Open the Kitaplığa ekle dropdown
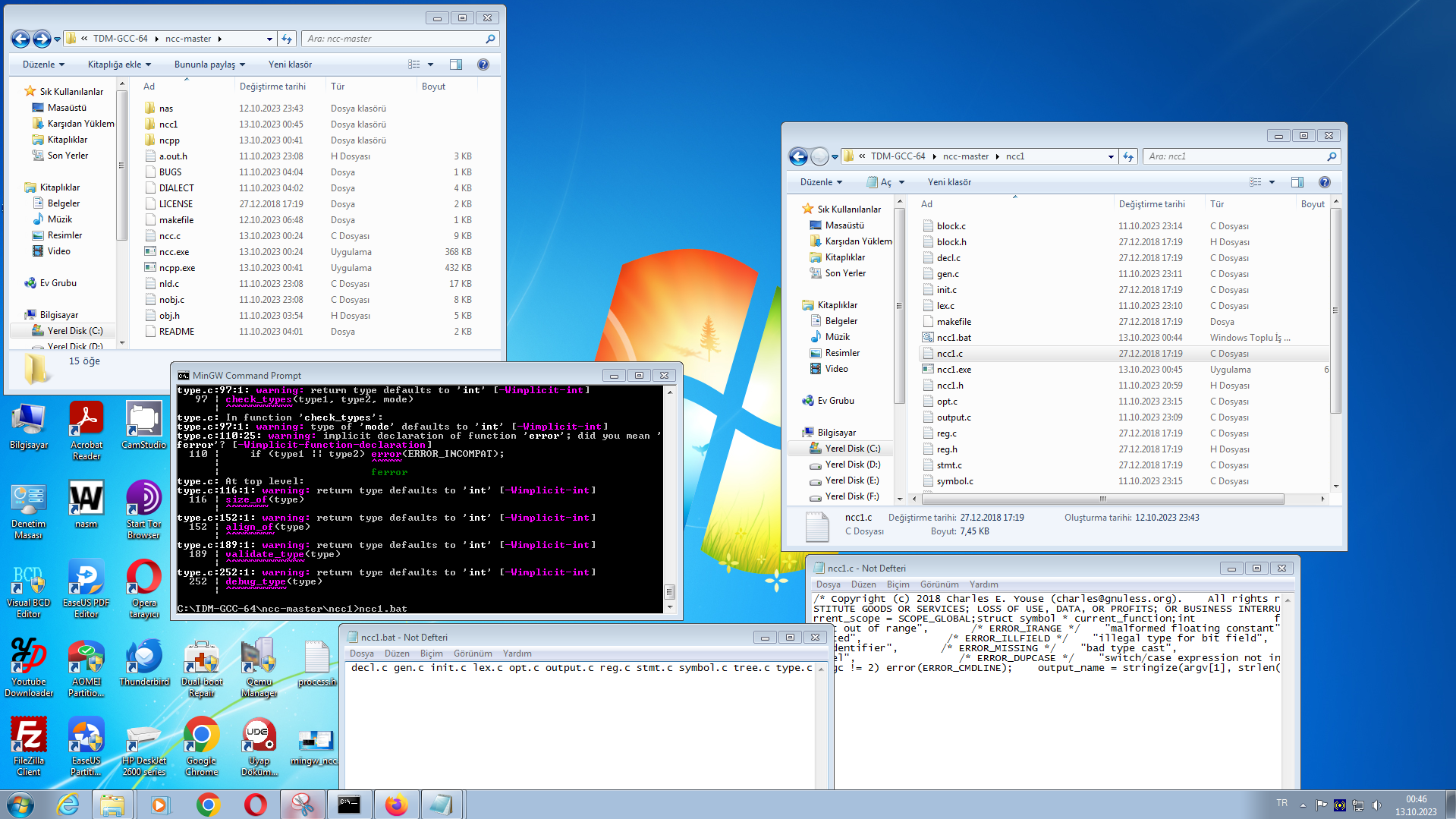The width and height of the screenshot is (1456, 819). (x=119, y=65)
